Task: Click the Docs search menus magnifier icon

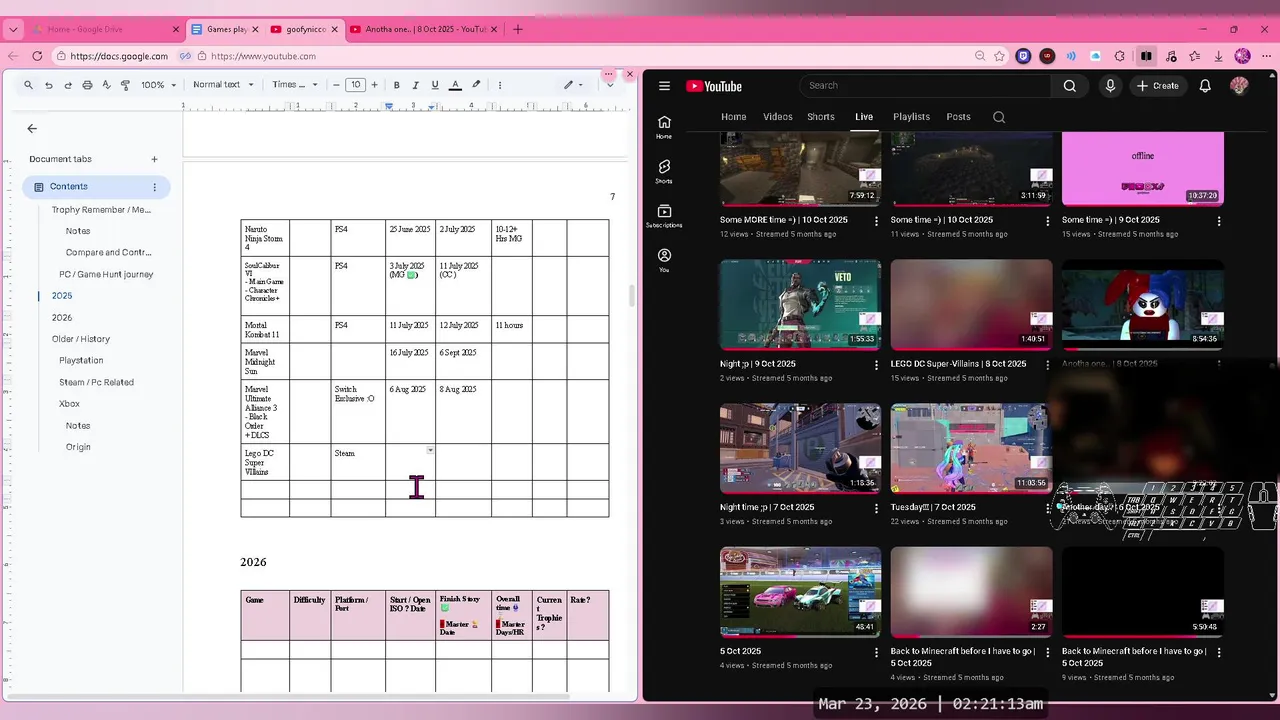Action: 28,85
